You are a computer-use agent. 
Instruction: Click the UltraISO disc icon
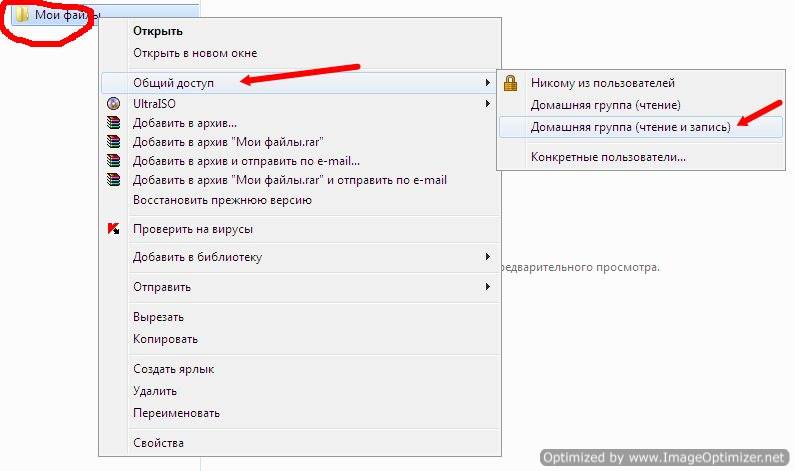[113, 104]
